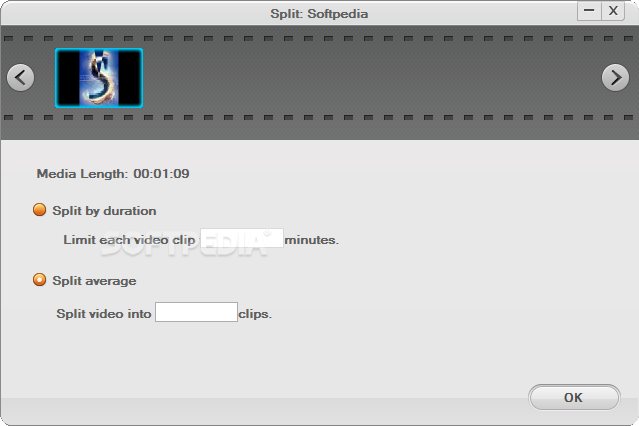Click the next arrow in the filmstrip

click(x=615, y=77)
